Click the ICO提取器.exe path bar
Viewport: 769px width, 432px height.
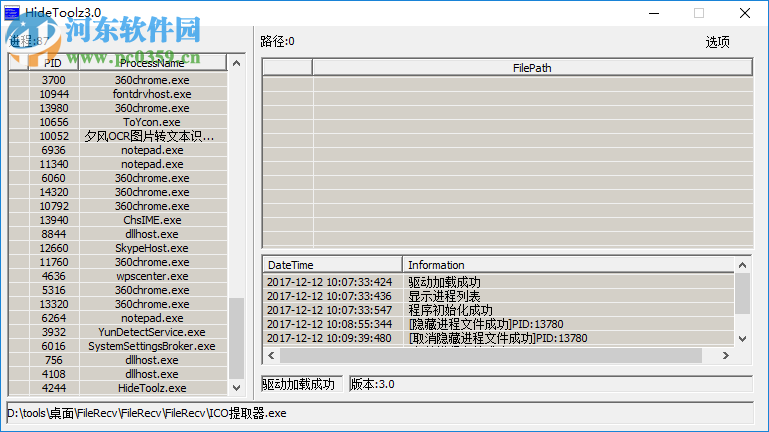380,413
